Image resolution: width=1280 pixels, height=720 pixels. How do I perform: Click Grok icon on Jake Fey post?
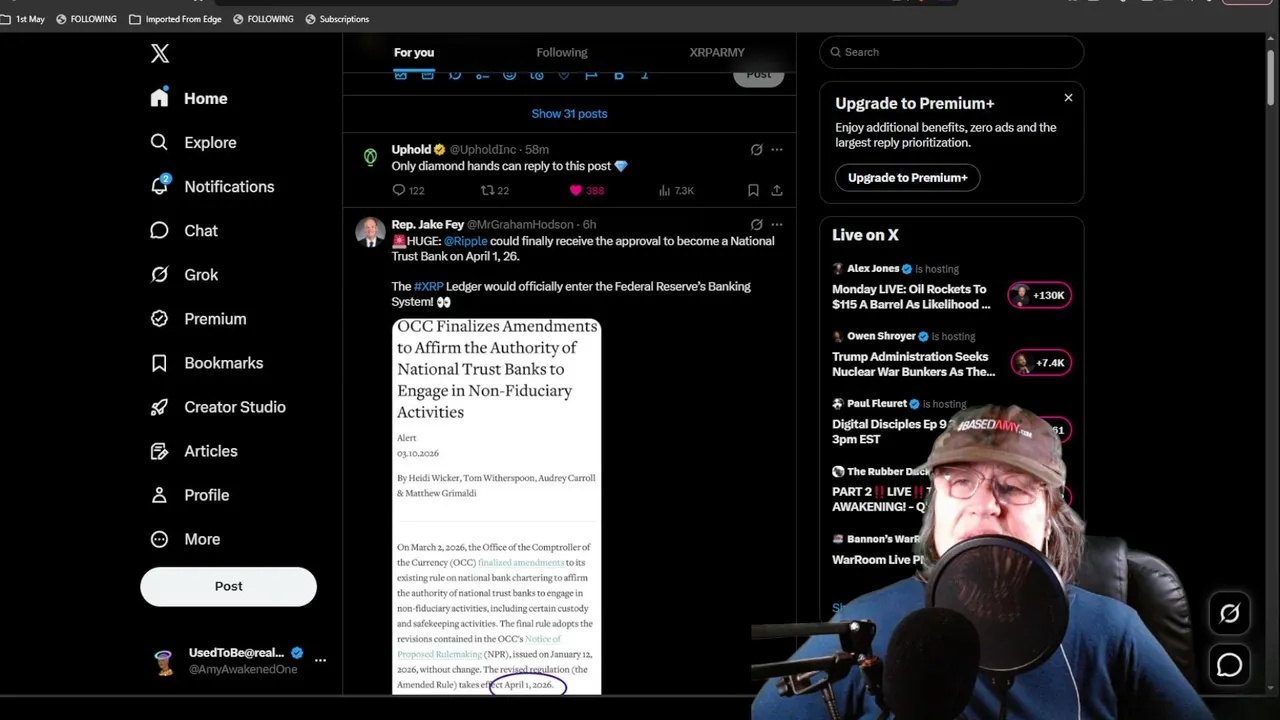click(x=756, y=225)
